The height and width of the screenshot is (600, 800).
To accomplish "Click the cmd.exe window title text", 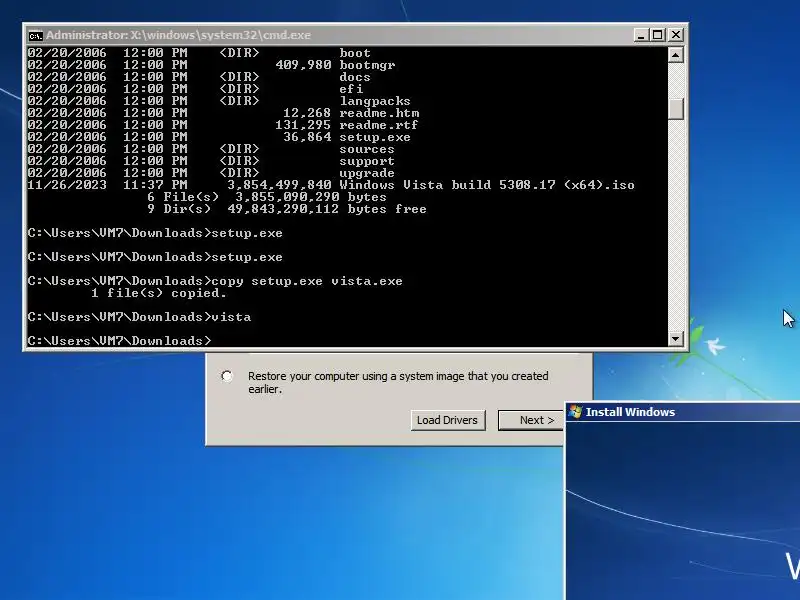I will click(x=178, y=35).
